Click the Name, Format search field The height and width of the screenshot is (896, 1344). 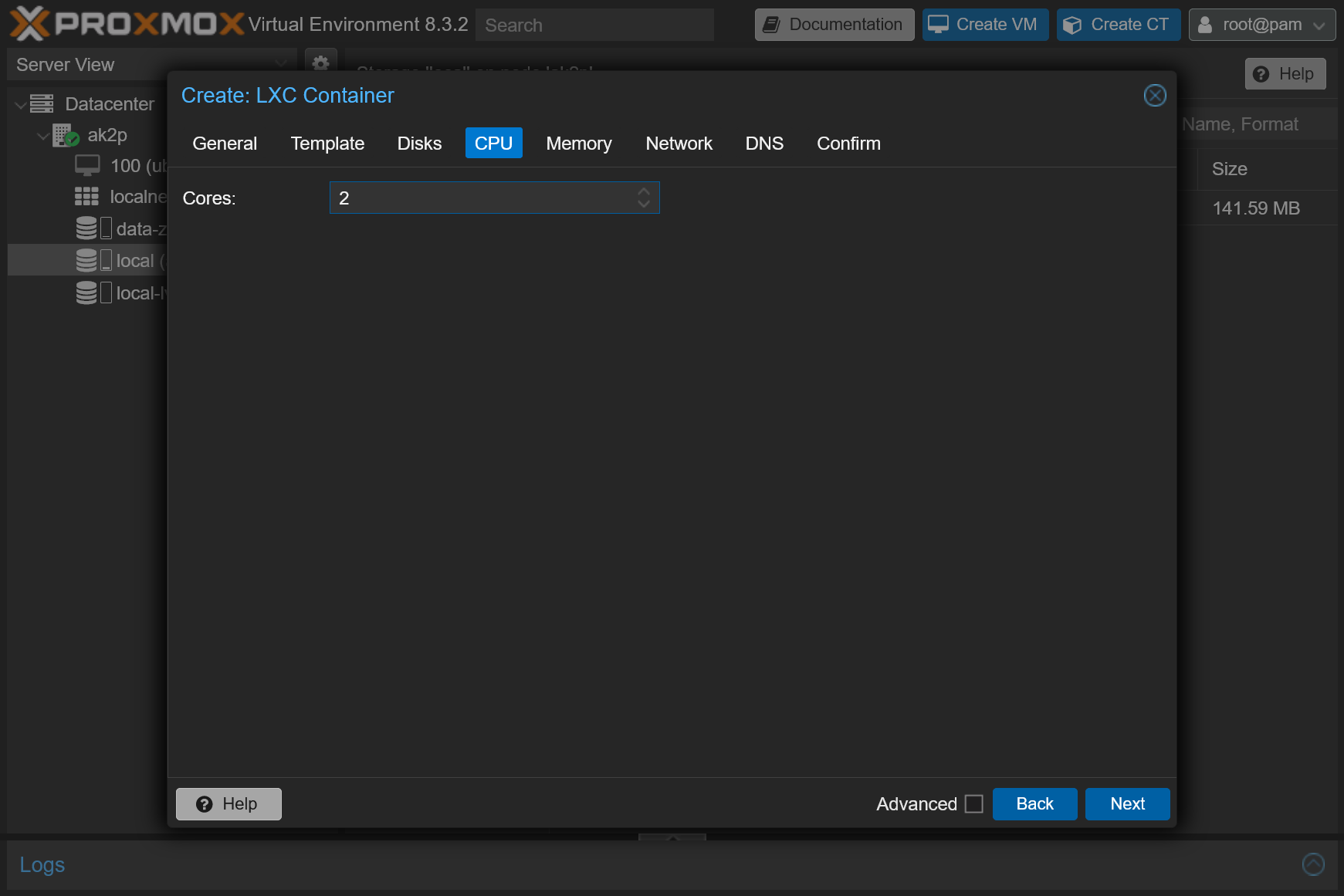(x=1258, y=124)
